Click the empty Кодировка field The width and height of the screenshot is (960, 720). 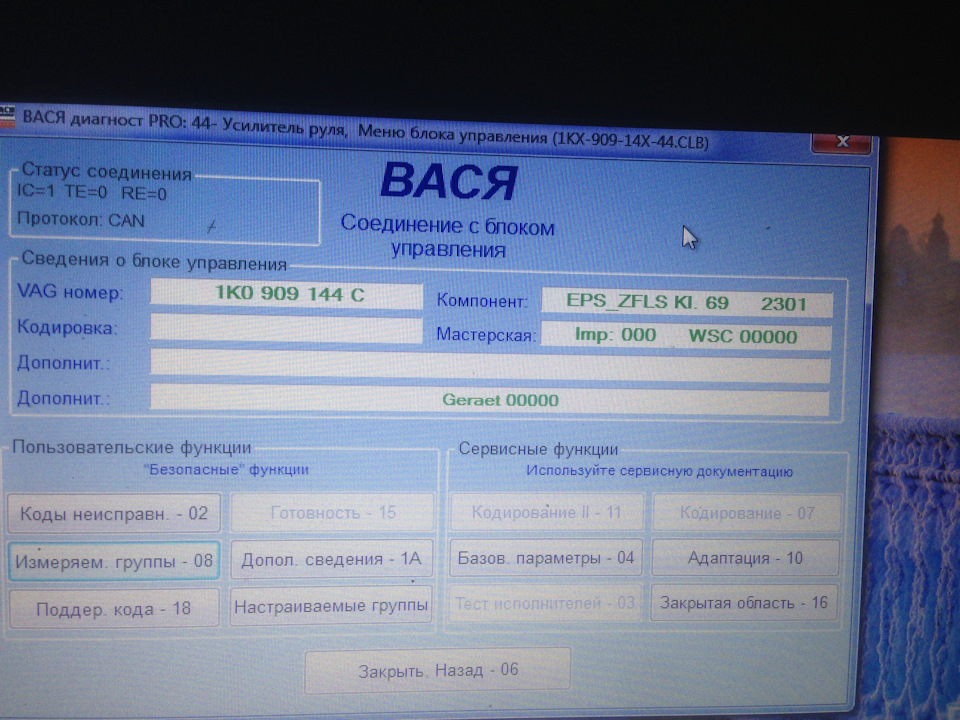point(287,329)
